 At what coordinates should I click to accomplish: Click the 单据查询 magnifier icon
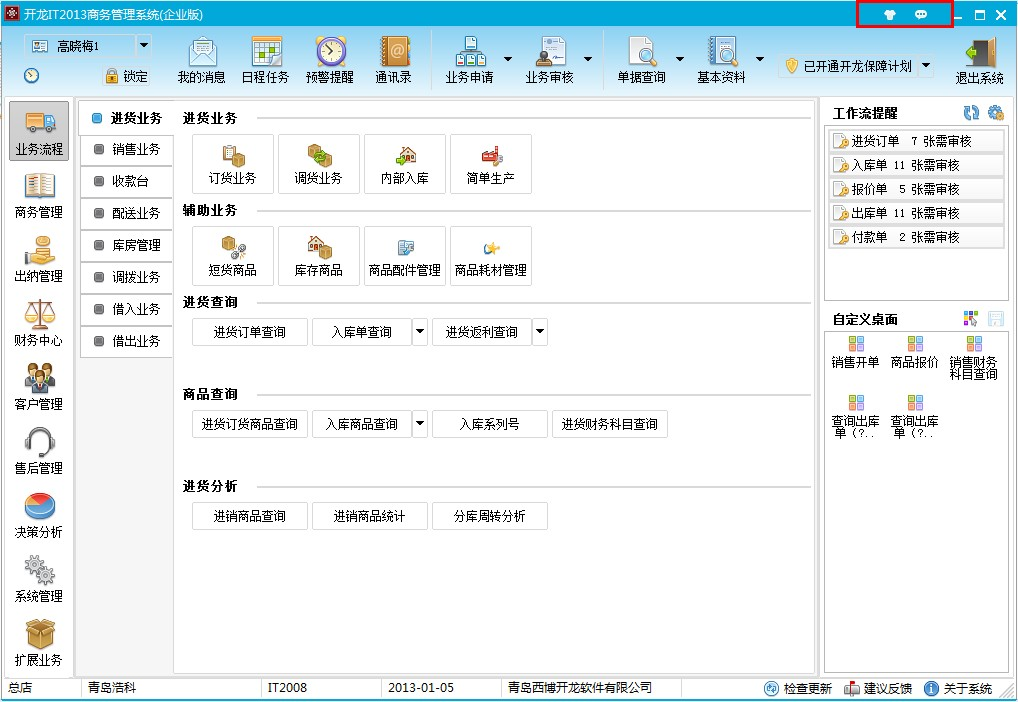[641, 60]
